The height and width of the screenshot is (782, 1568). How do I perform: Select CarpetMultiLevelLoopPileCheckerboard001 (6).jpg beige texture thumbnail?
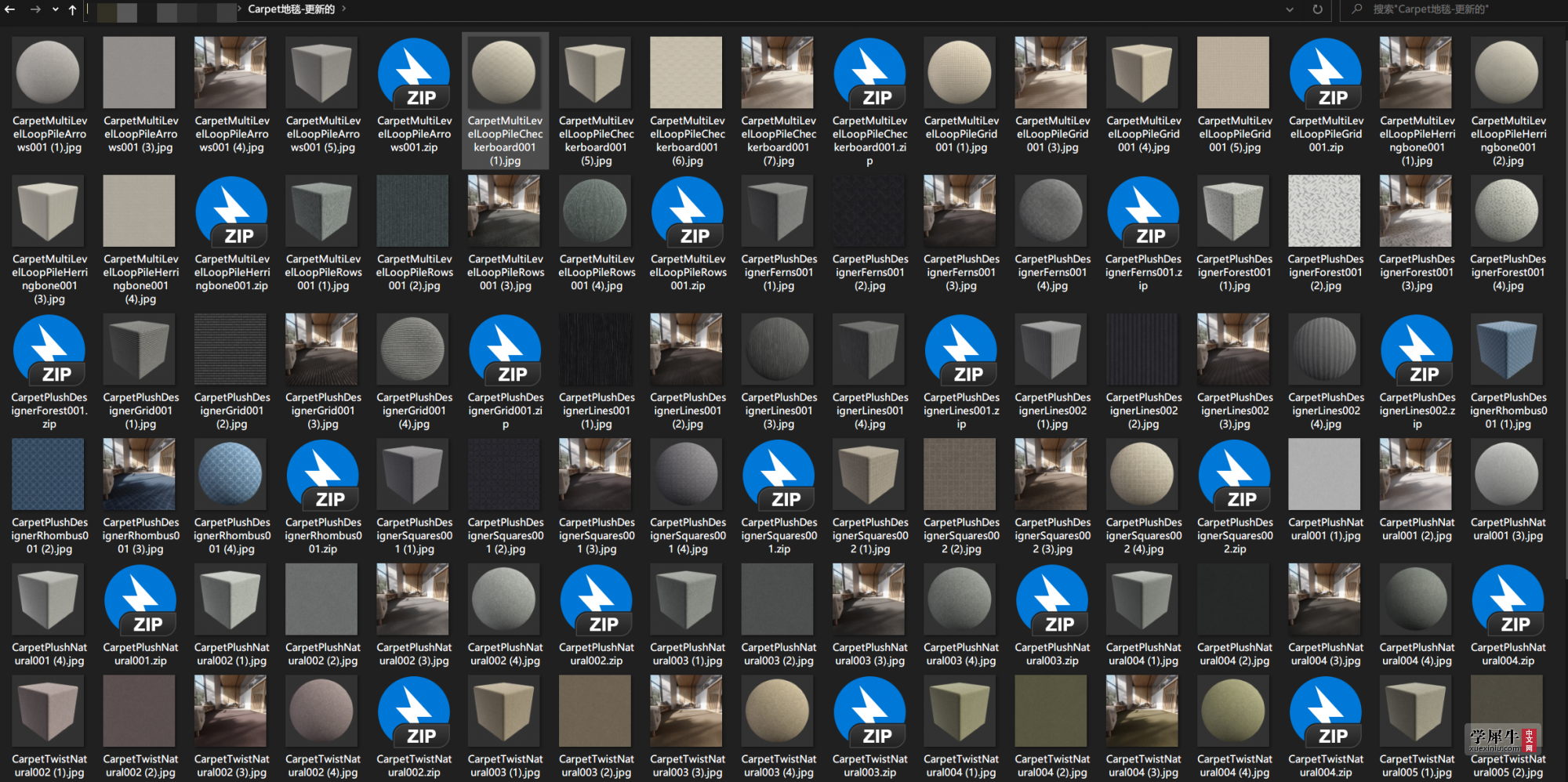click(687, 72)
